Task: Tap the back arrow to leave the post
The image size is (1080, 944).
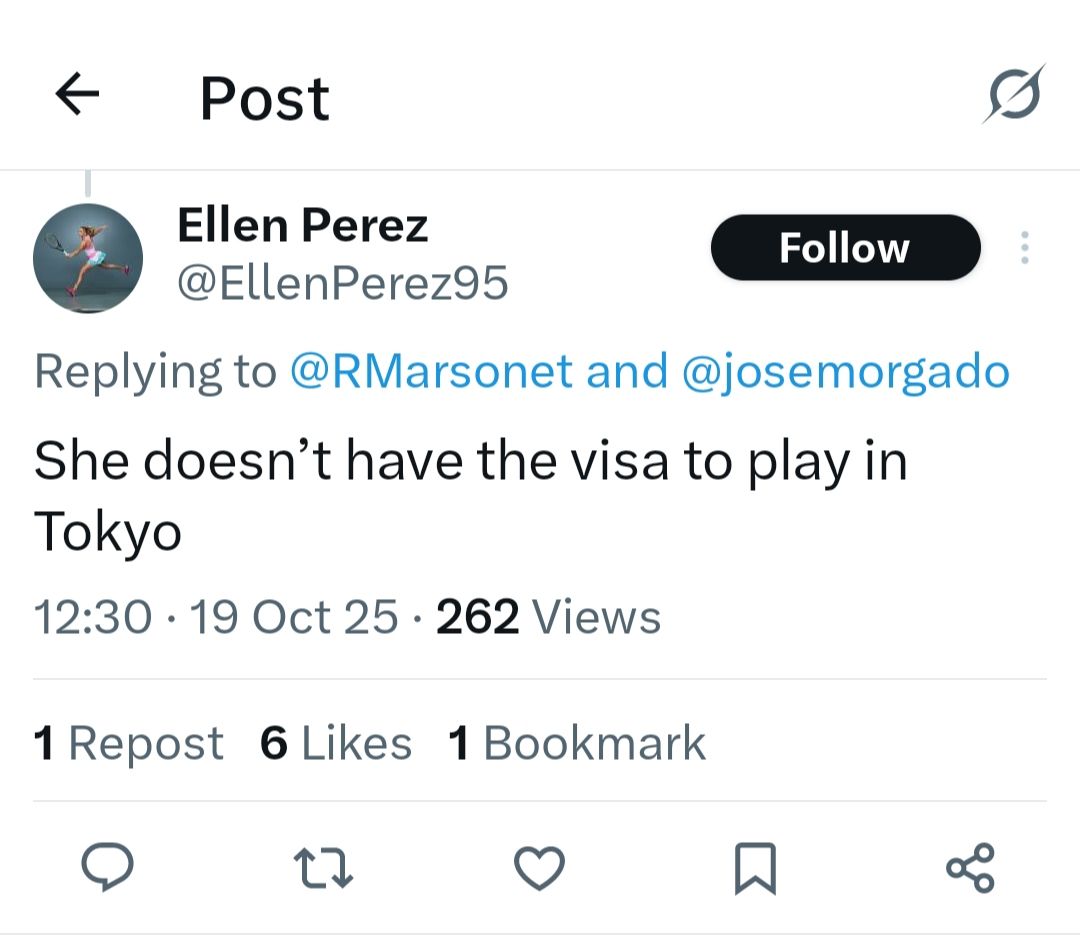Action: coord(78,95)
